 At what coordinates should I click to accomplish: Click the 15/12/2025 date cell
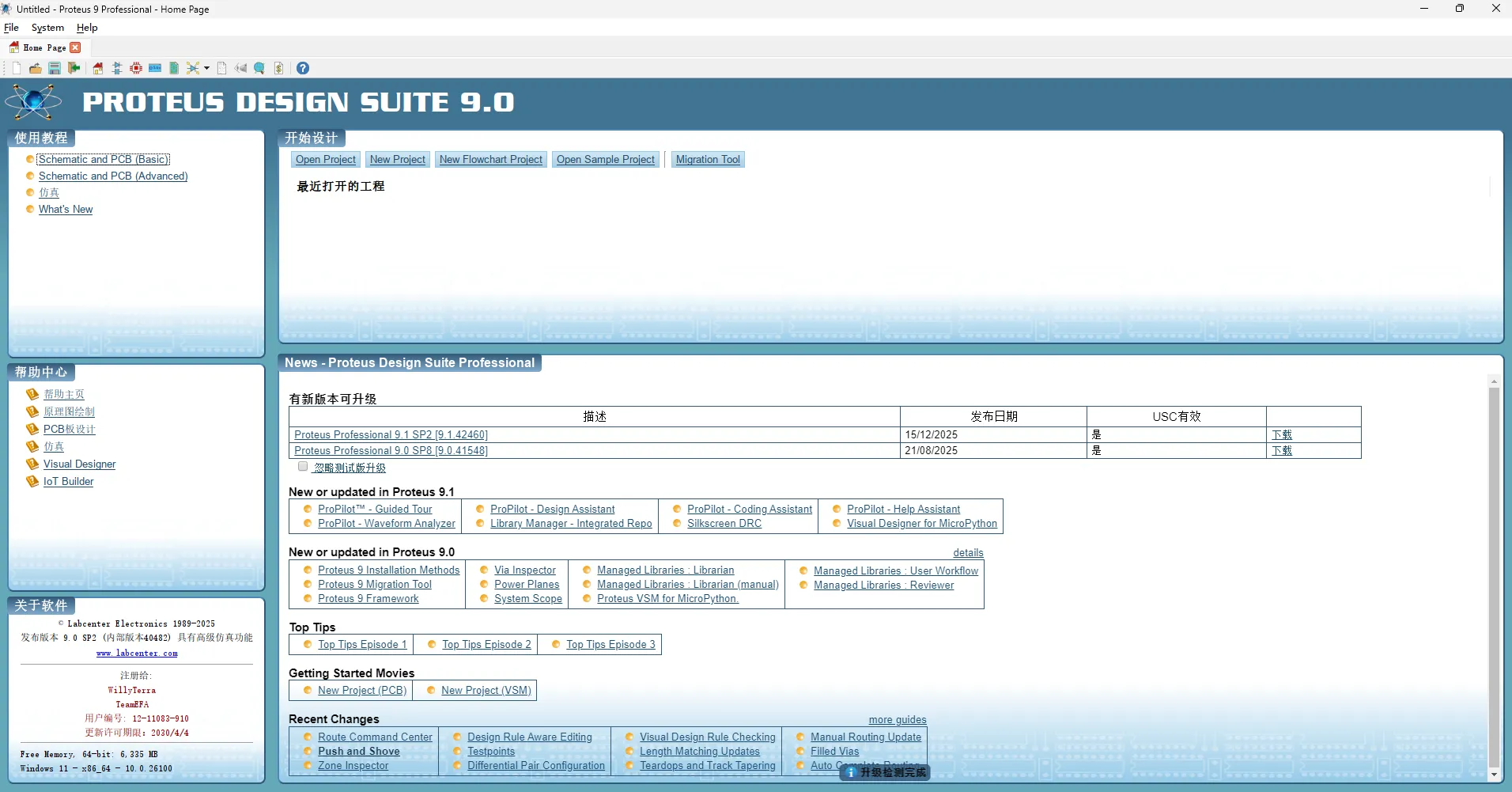993,434
